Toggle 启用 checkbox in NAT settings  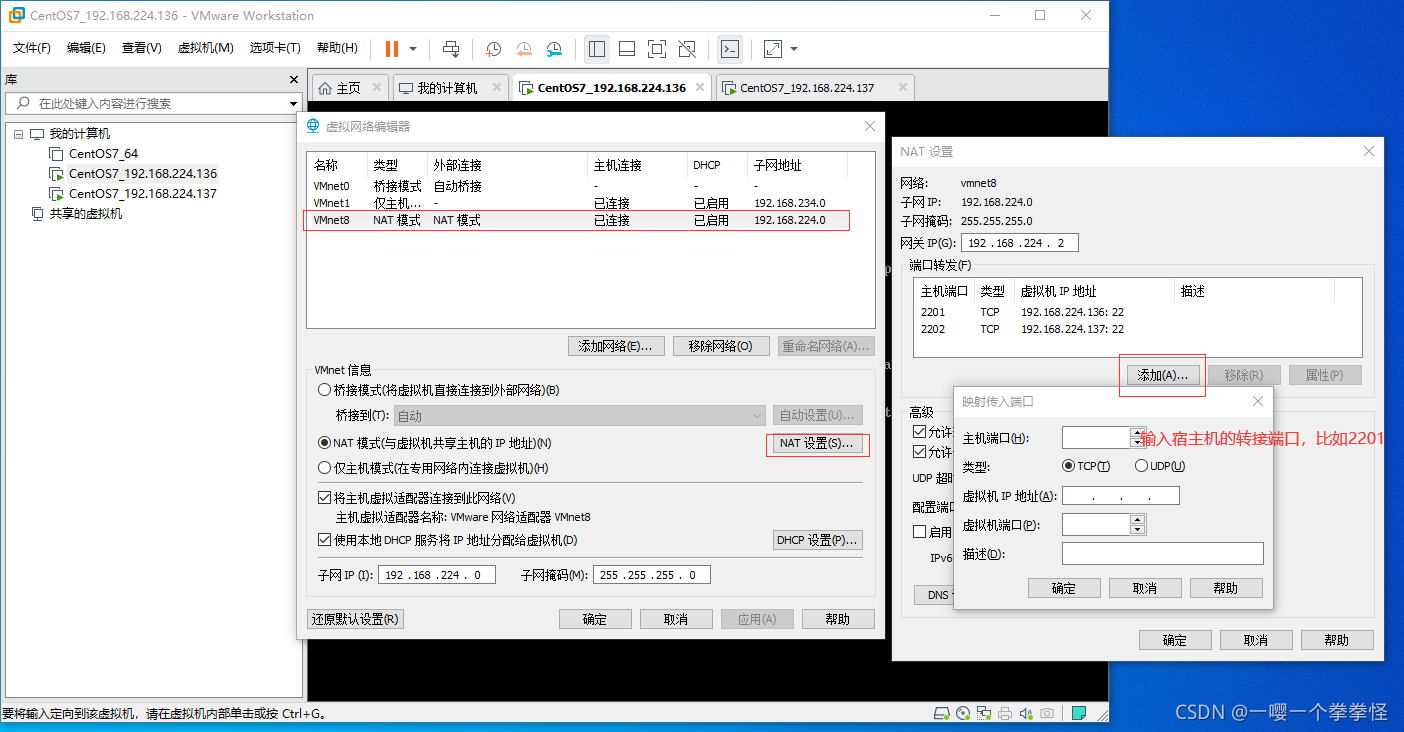click(920, 532)
